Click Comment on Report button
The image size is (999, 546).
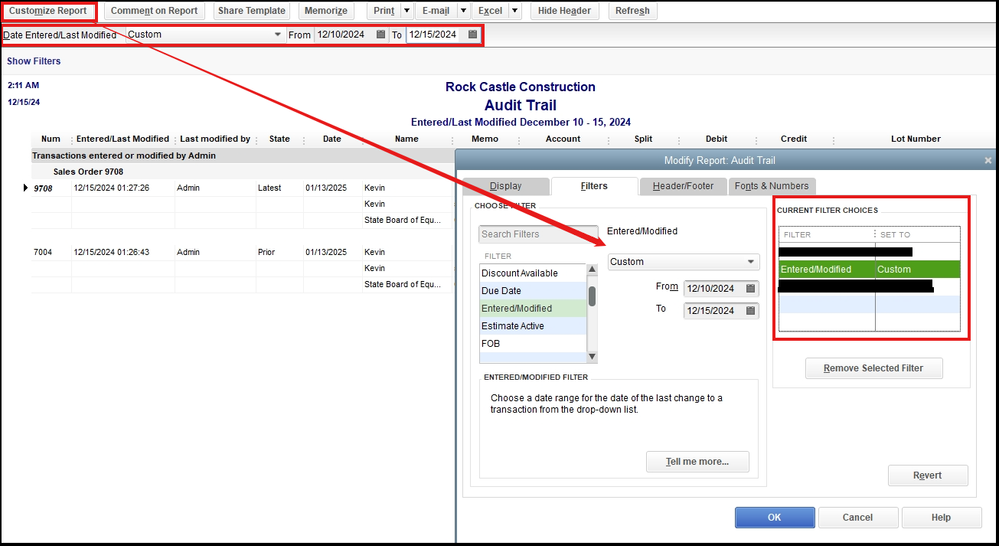click(154, 11)
